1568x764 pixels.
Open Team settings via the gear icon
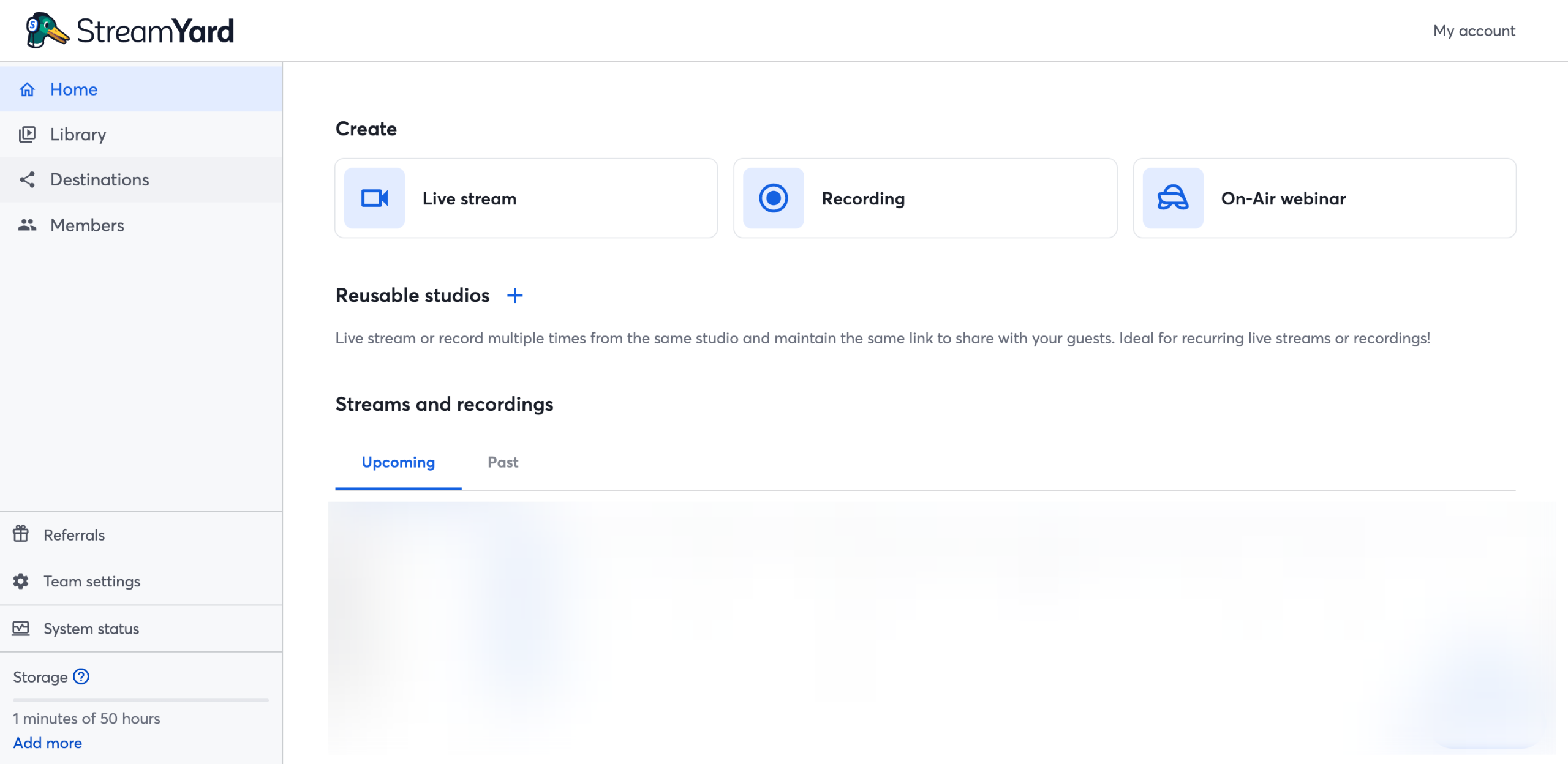click(x=20, y=581)
